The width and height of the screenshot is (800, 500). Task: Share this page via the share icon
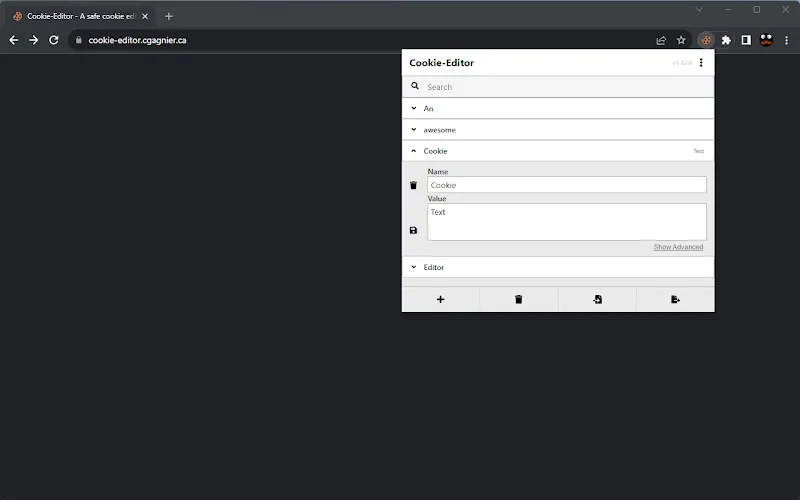tap(661, 40)
